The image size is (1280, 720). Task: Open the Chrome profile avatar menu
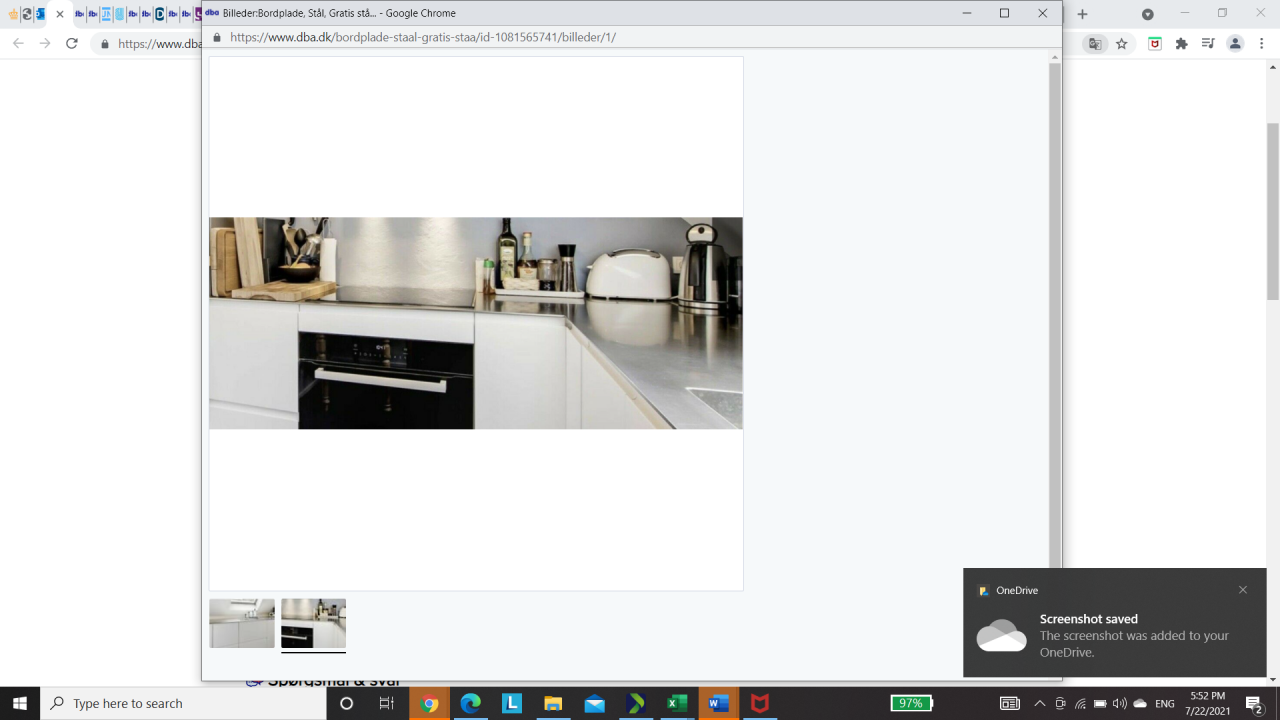point(1235,44)
